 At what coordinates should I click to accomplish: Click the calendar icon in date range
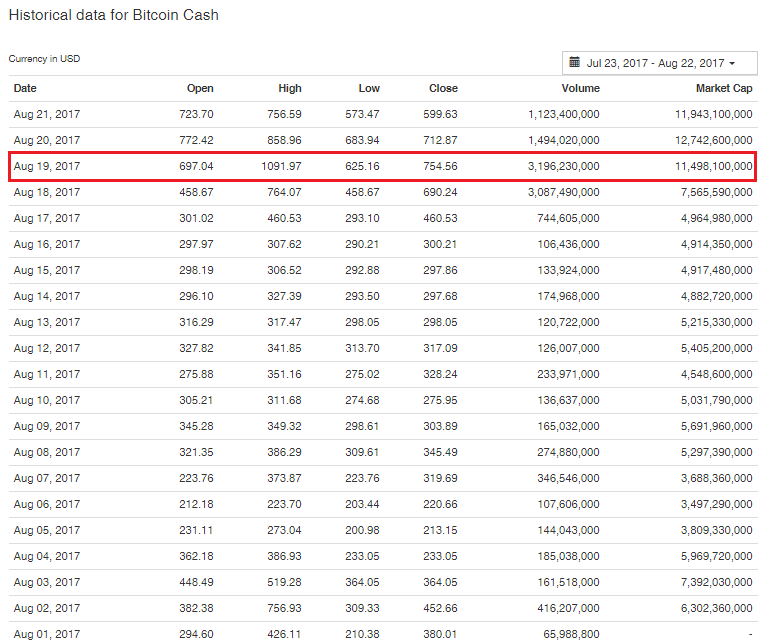tap(575, 62)
